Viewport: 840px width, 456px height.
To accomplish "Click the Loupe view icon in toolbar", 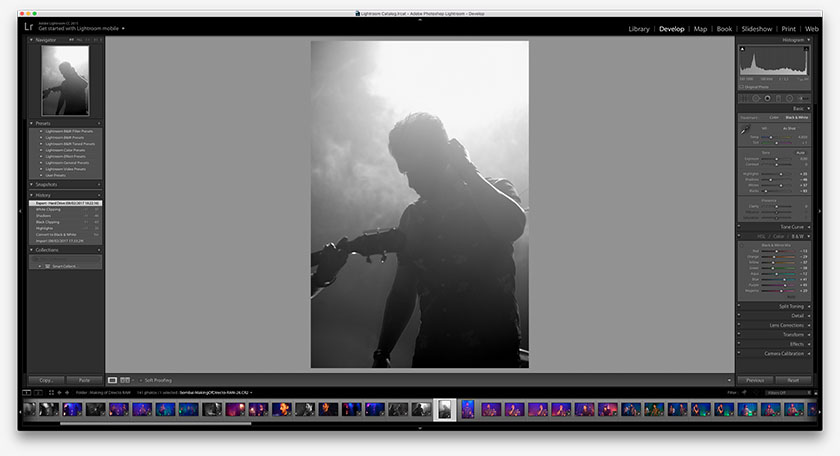I will 112,380.
